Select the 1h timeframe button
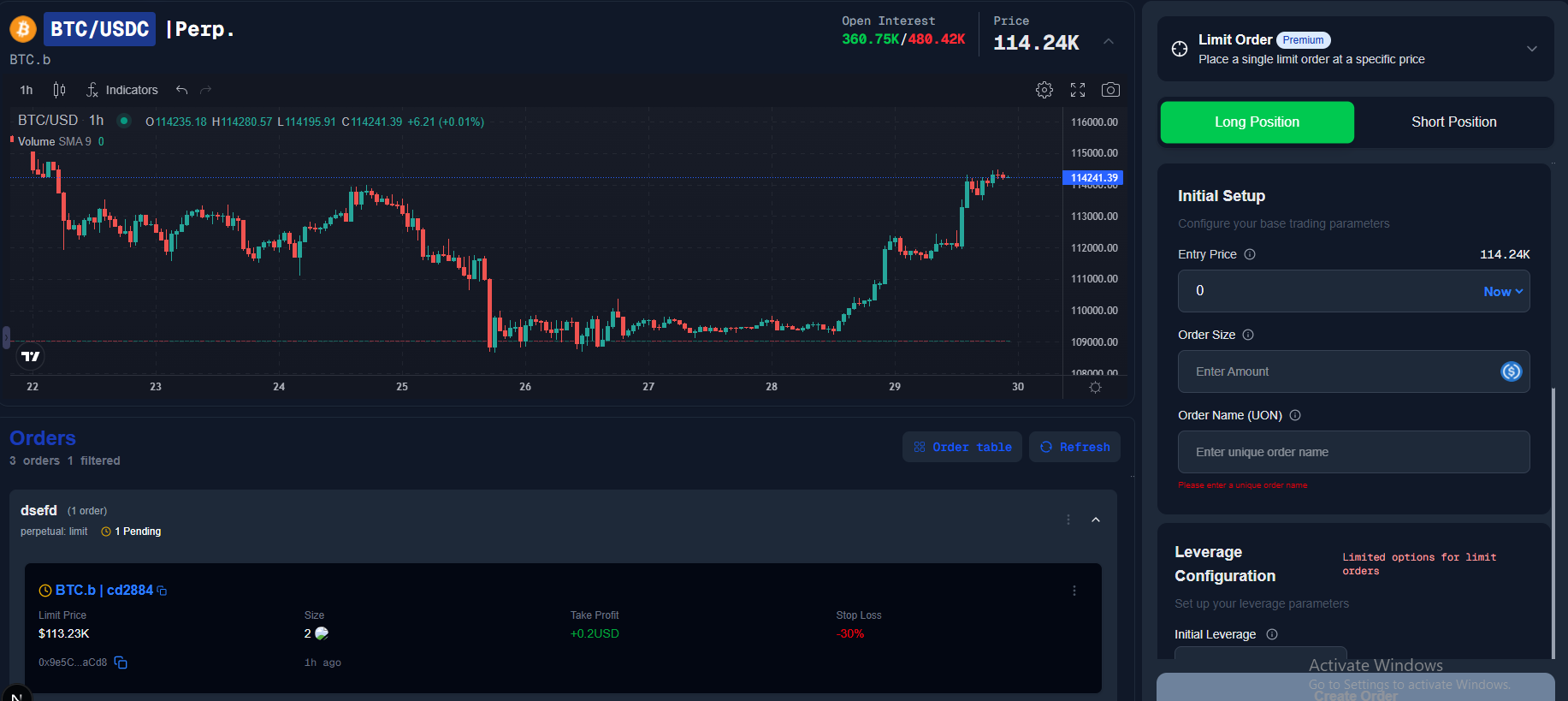1568x701 pixels. (27, 90)
